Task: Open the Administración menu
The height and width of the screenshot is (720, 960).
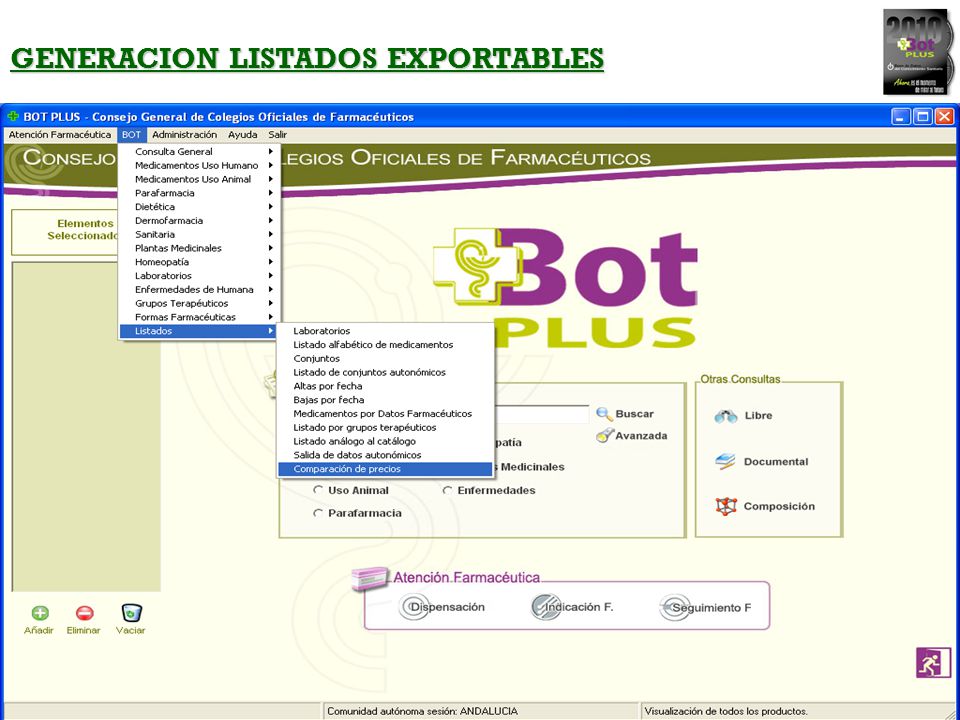Action: pos(184,135)
